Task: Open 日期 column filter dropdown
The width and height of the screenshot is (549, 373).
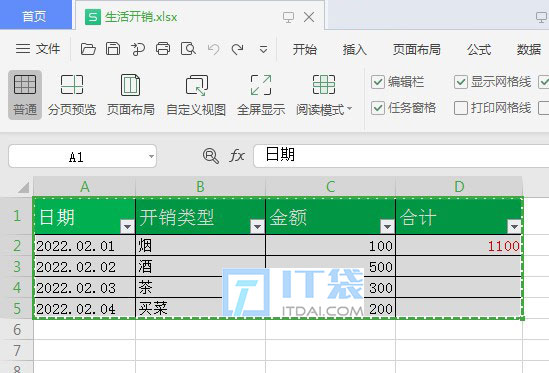Action: click(127, 227)
